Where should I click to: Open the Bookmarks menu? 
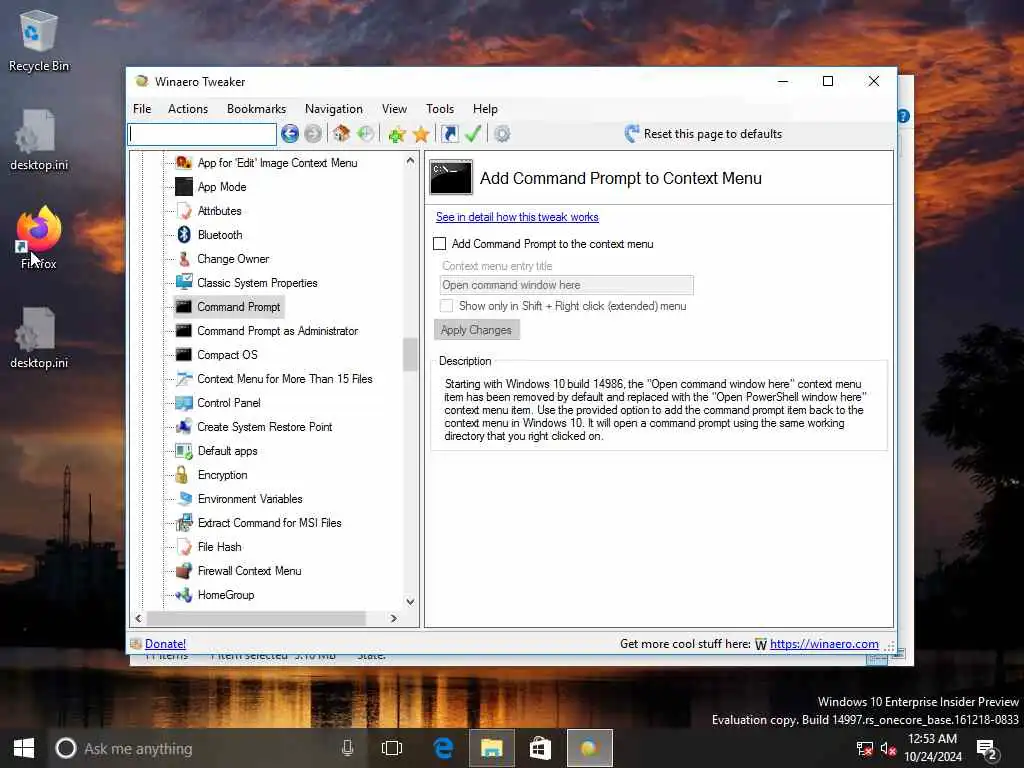[x=256, y=109]
